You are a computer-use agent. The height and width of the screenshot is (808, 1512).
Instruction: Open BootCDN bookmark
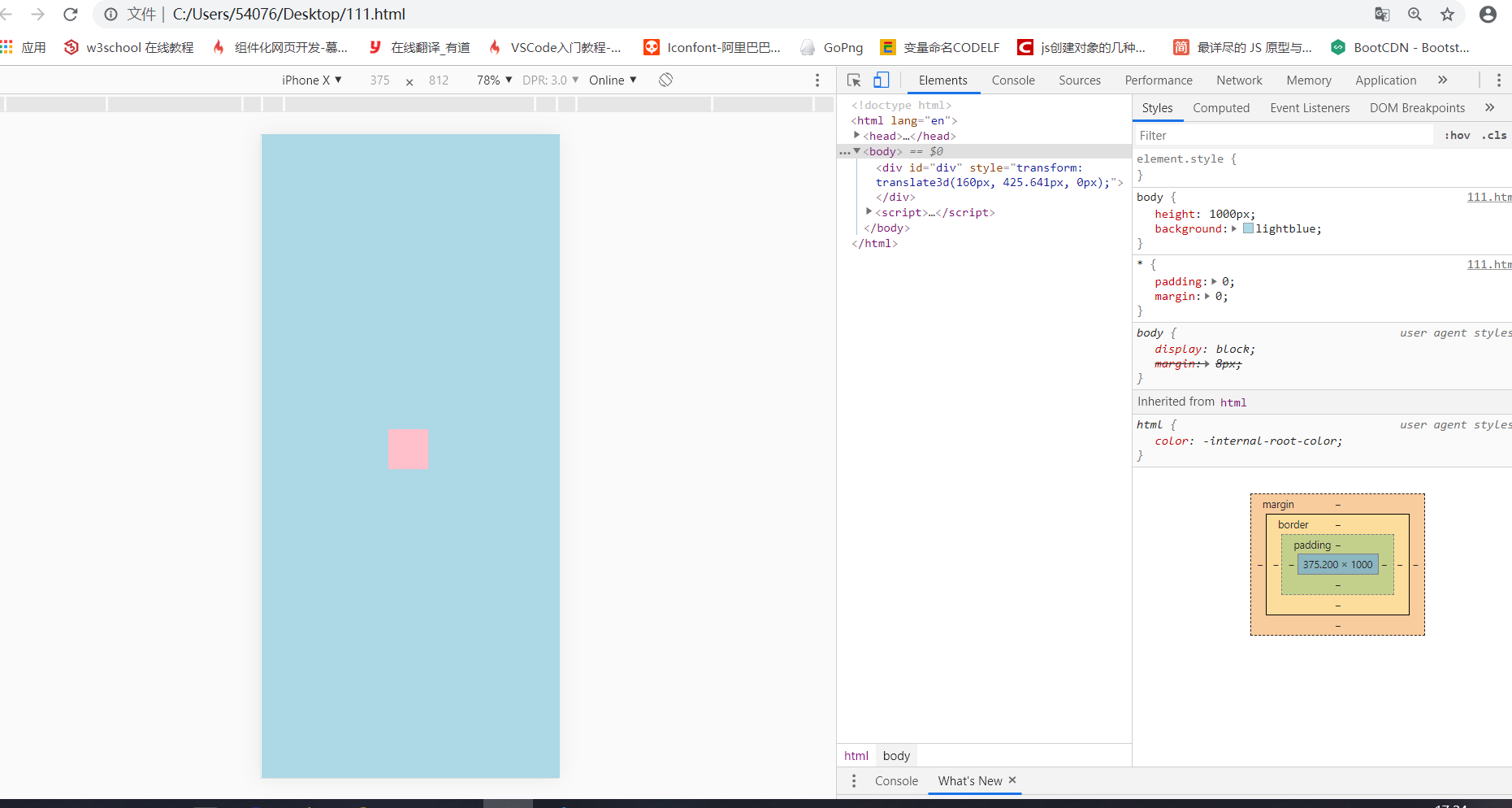pos(1400,48)
